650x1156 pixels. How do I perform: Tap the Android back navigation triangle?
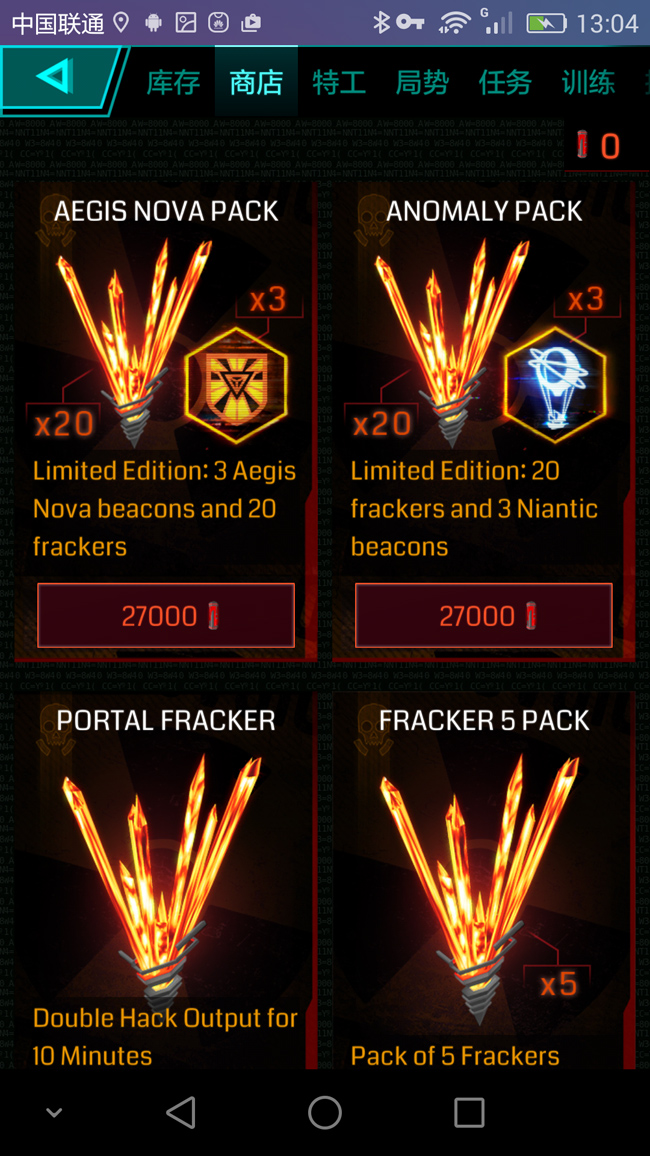tap(181, 1113)
